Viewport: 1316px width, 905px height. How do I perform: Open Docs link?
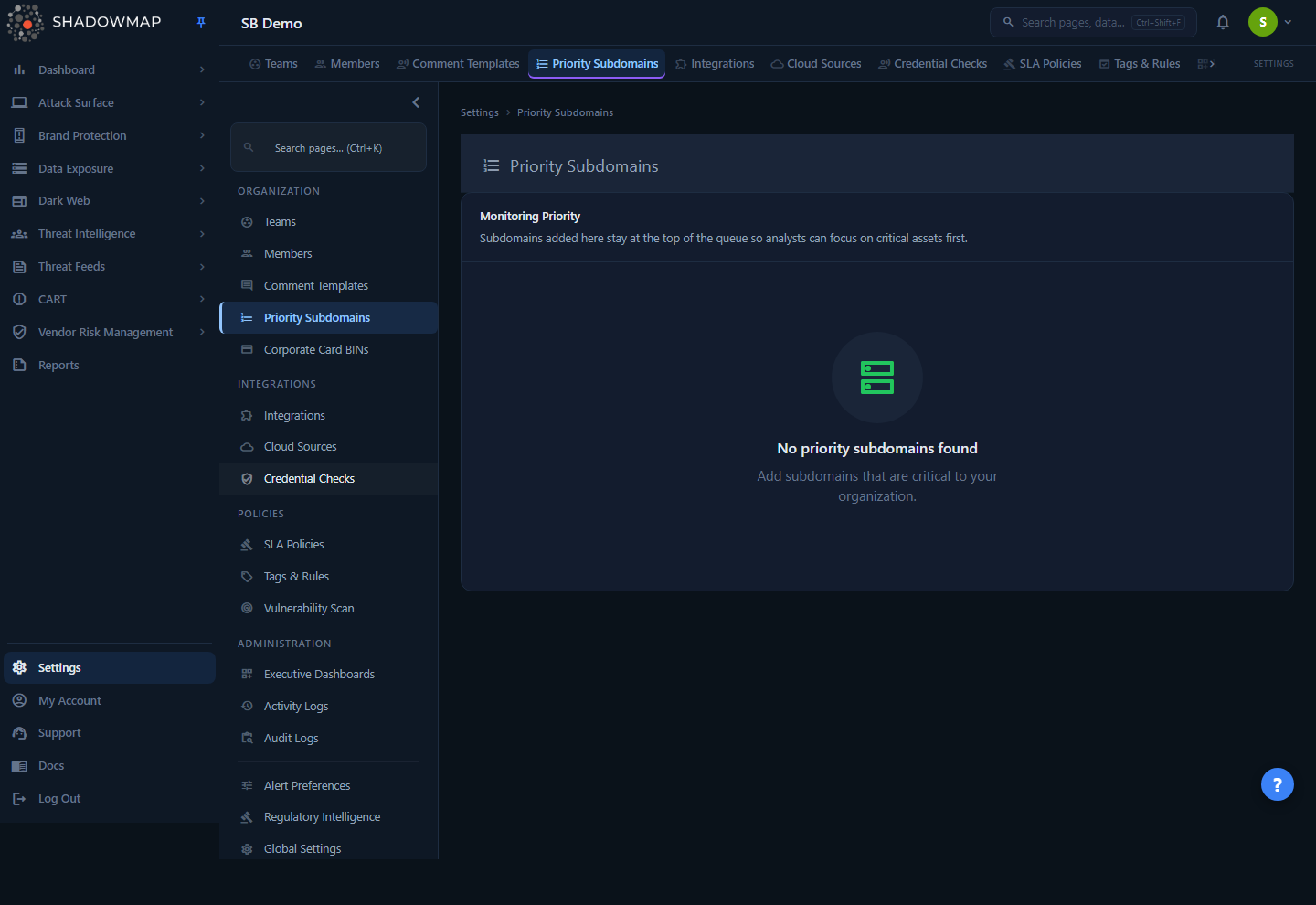pyautogui.click(x=51, y=765)
